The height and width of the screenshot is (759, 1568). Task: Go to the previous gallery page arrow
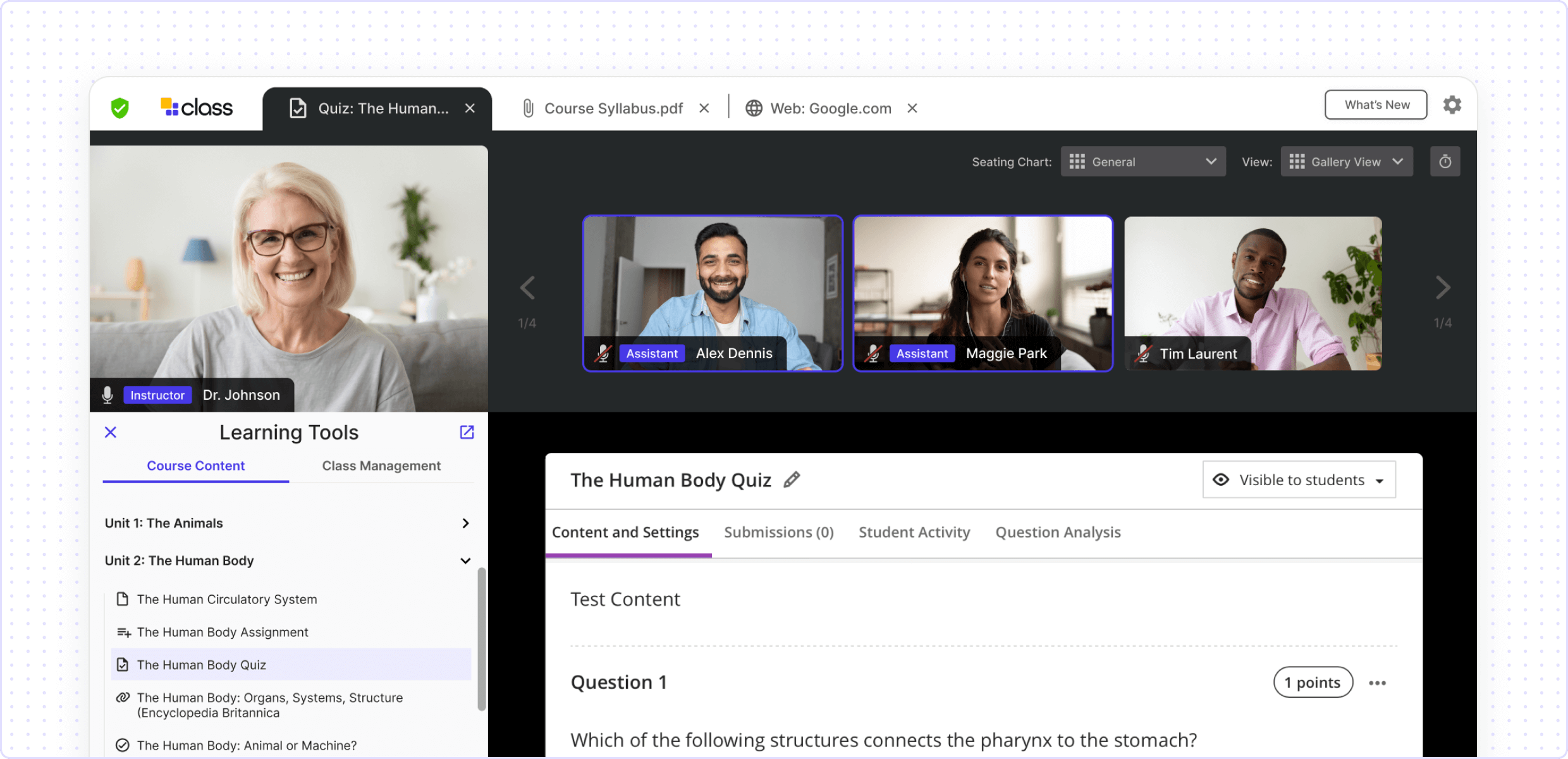click(527, 288)
